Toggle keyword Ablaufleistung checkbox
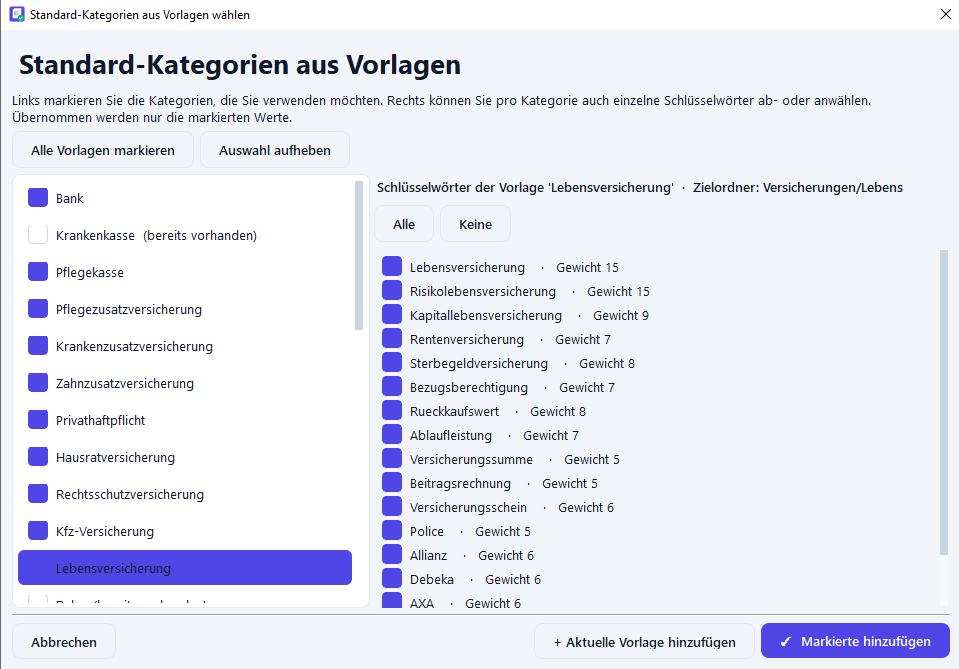 pyautogui.click(x=392, y=434)
